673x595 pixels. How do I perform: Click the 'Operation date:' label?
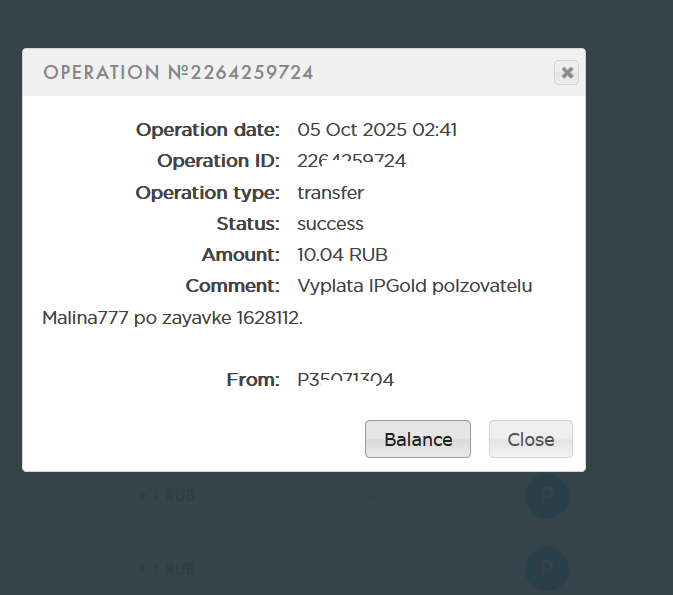pos(208,129)
